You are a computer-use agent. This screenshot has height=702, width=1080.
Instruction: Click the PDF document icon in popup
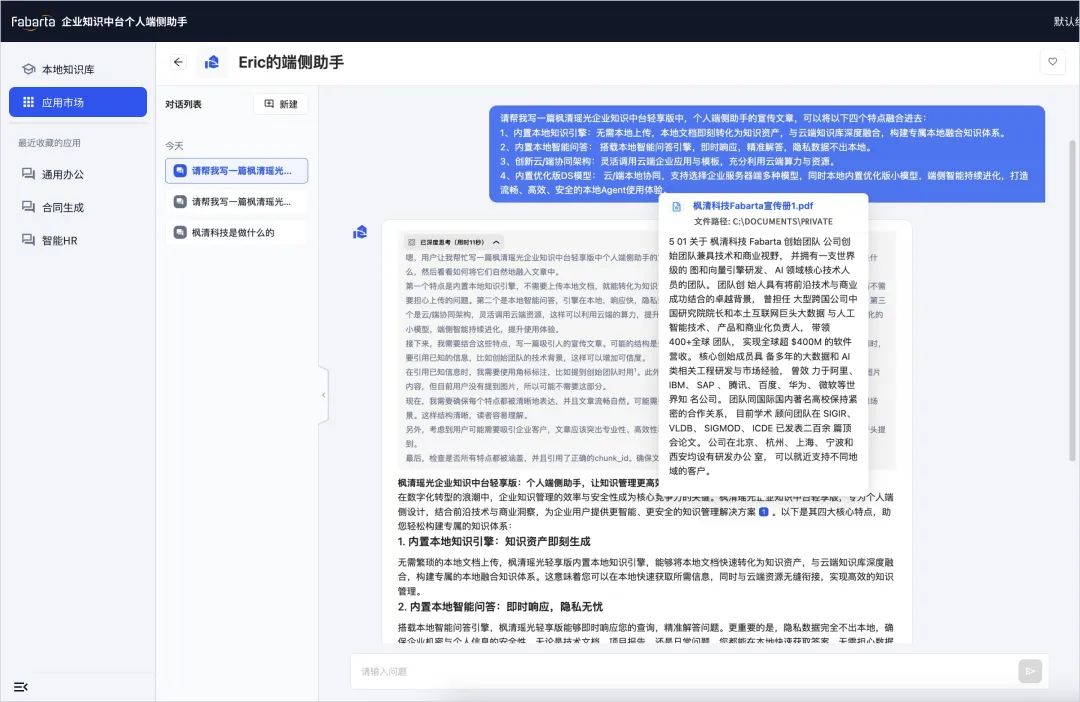point(676,207)
